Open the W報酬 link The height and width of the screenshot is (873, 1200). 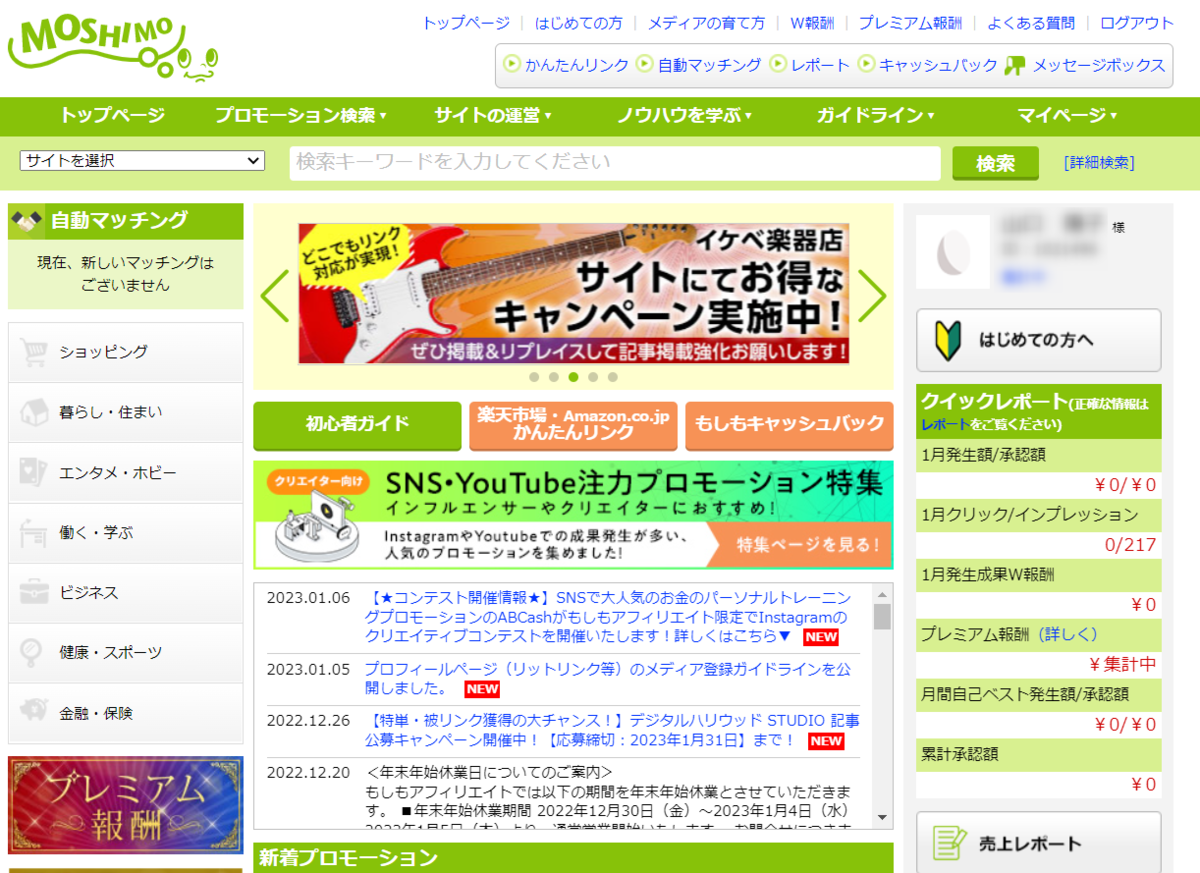812,23
